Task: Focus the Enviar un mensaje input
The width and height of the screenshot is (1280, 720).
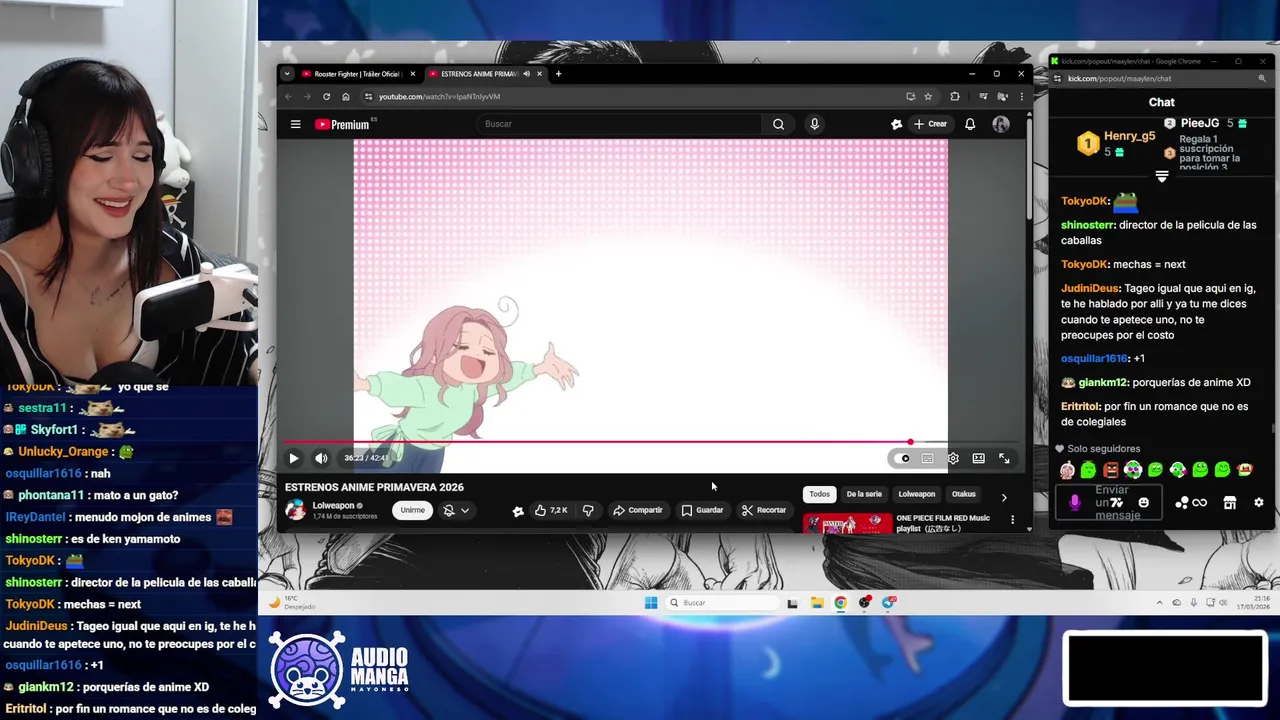Action: (1111, 503)
